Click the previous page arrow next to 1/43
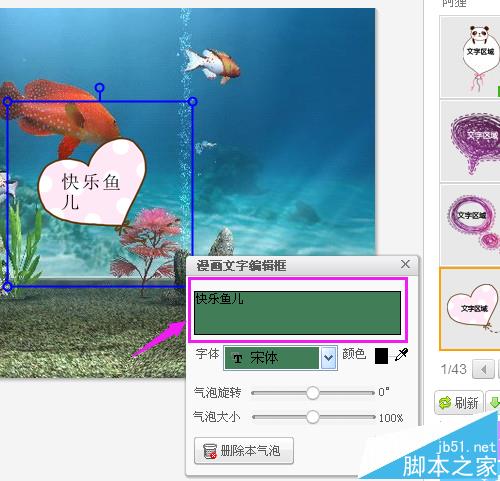Image resolution: width=500 pixels, height=481 pixels. [x=483, y=369]
